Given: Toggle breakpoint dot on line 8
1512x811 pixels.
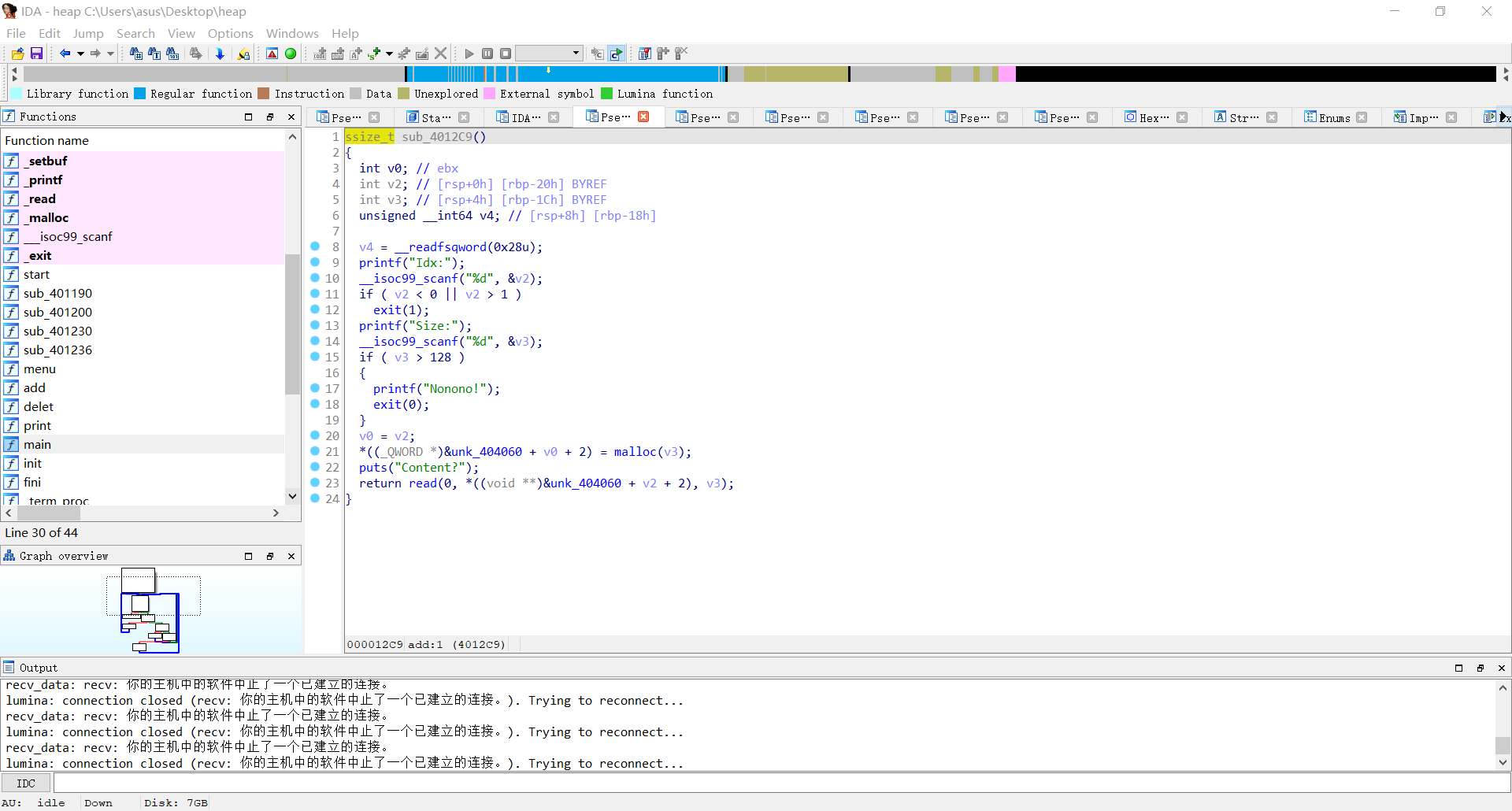Looking at the screenshot, I should [x=315, y=246].
